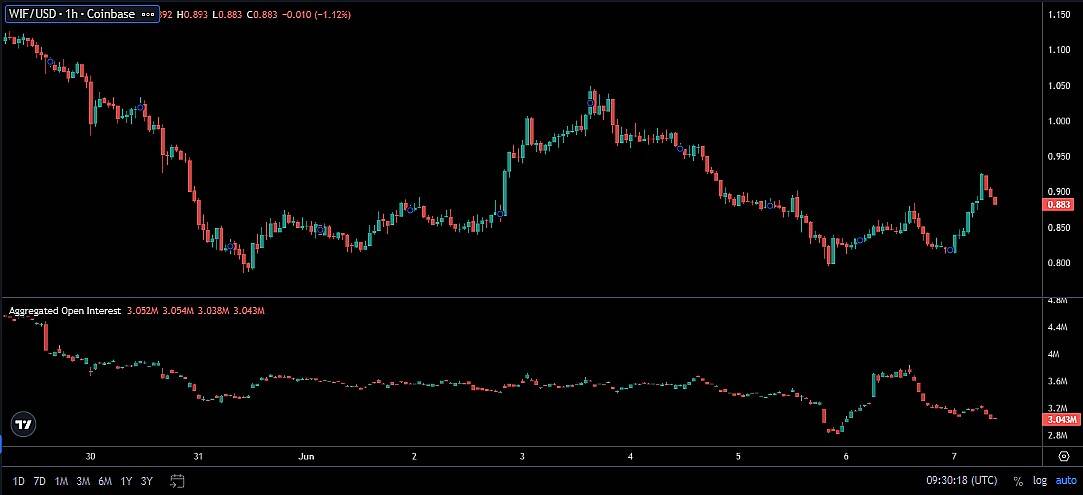Viewport: 1083px width, 495px height.
Task: Click the 1.050 price axis label
Action: coord(1057,86)
